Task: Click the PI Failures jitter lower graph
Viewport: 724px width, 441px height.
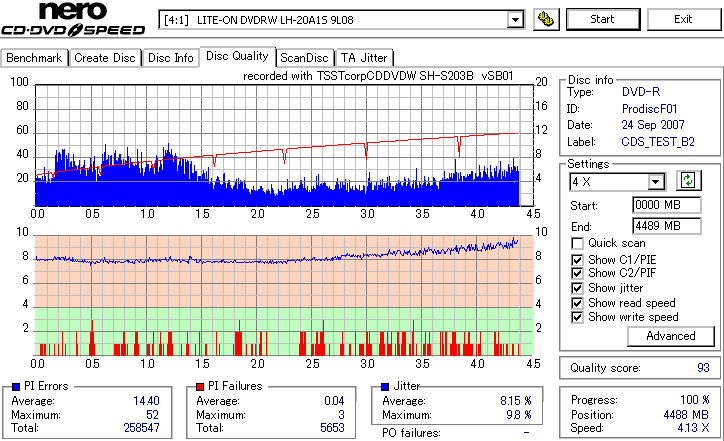Action: click(x=284, y=296)
